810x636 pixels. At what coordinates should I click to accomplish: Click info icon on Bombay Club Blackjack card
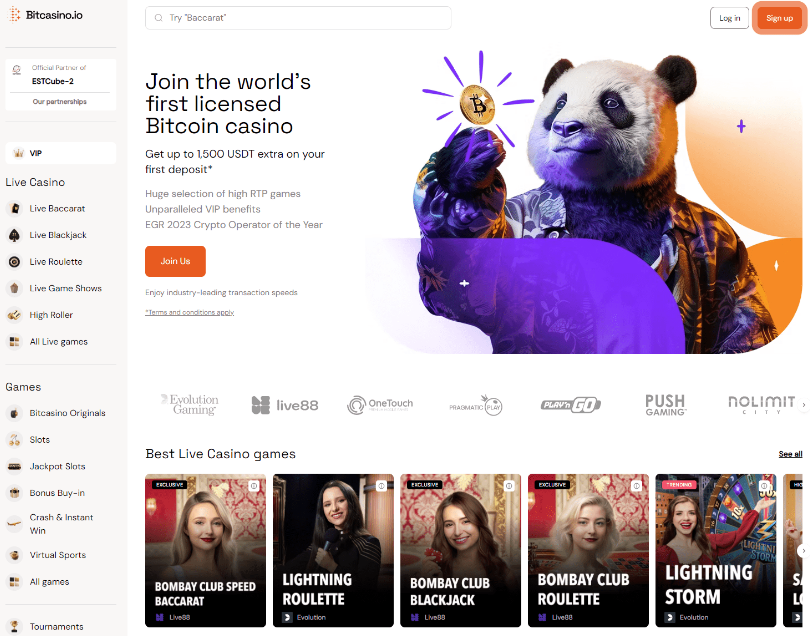509,486
